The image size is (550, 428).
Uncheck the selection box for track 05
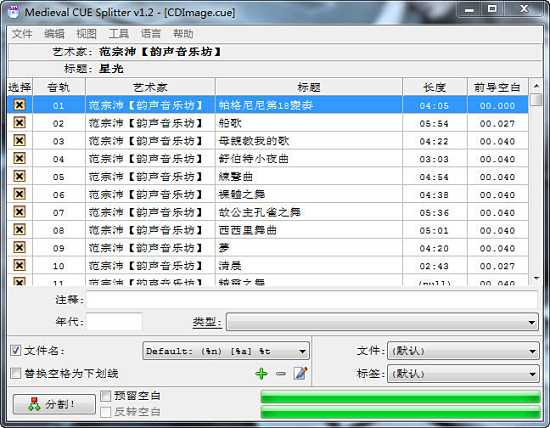click(20, 176)
